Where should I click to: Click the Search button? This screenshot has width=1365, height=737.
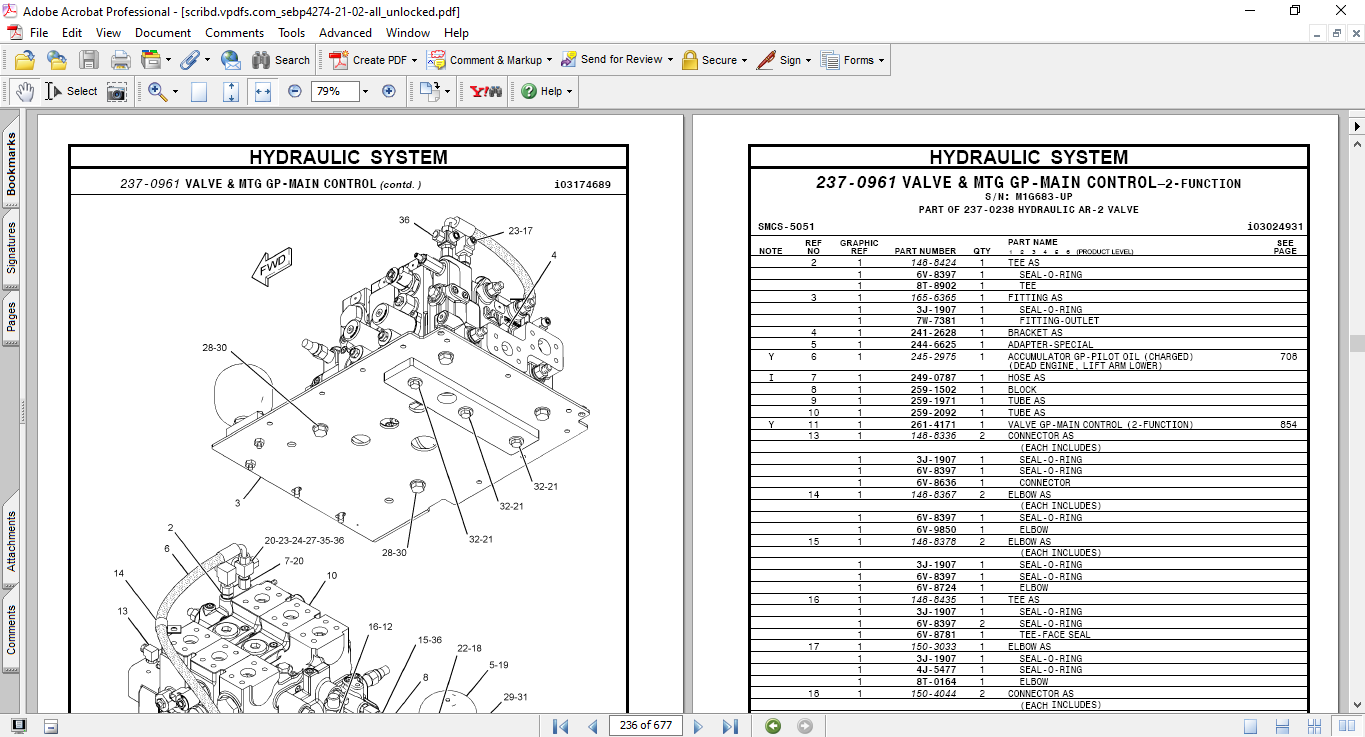(281, 60)
